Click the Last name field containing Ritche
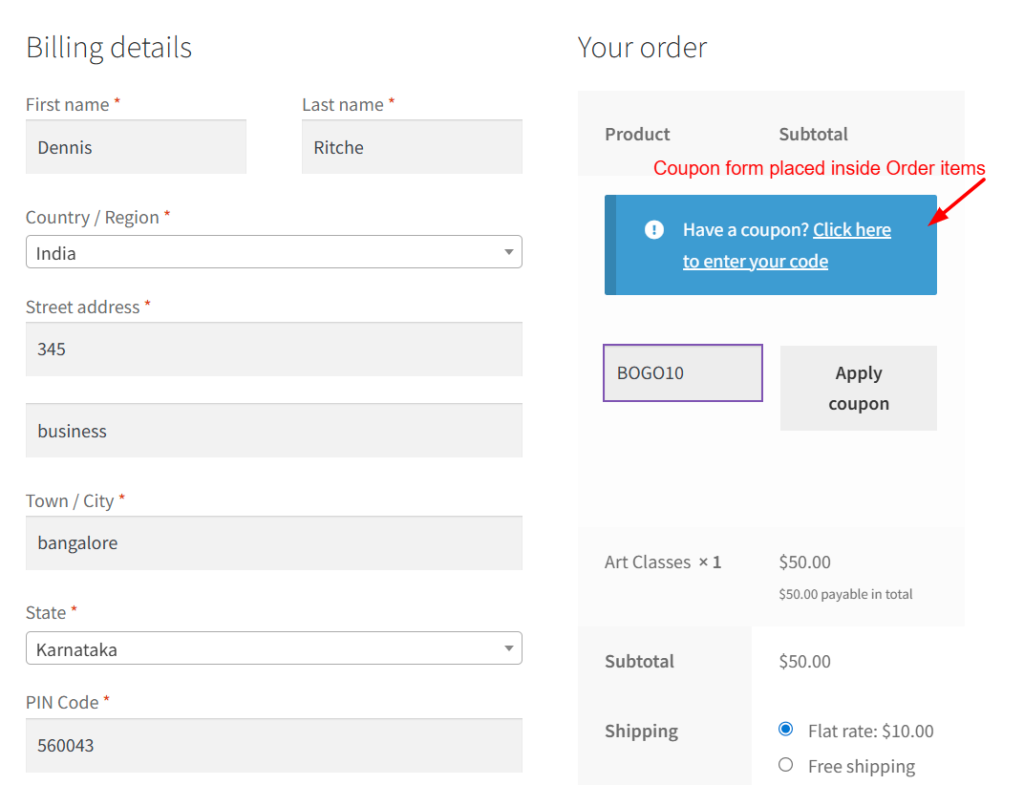 (411, 146)
